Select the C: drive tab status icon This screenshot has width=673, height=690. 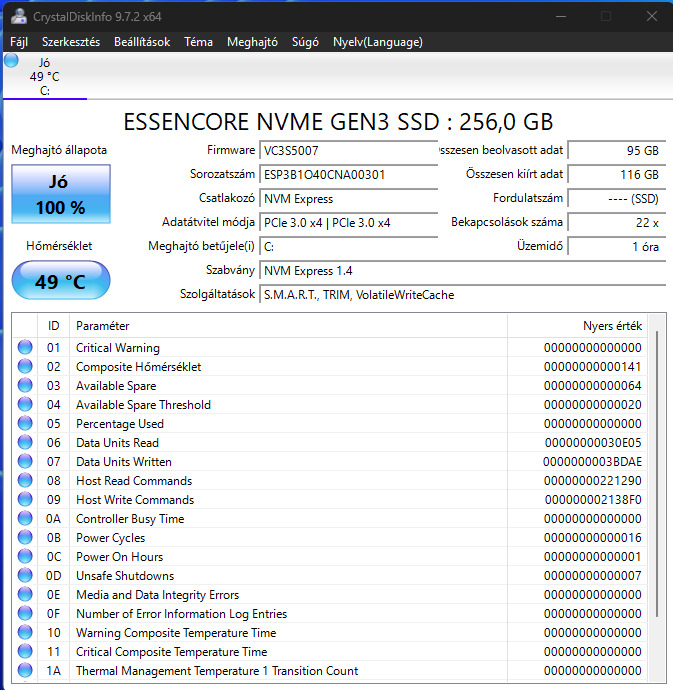11,60
